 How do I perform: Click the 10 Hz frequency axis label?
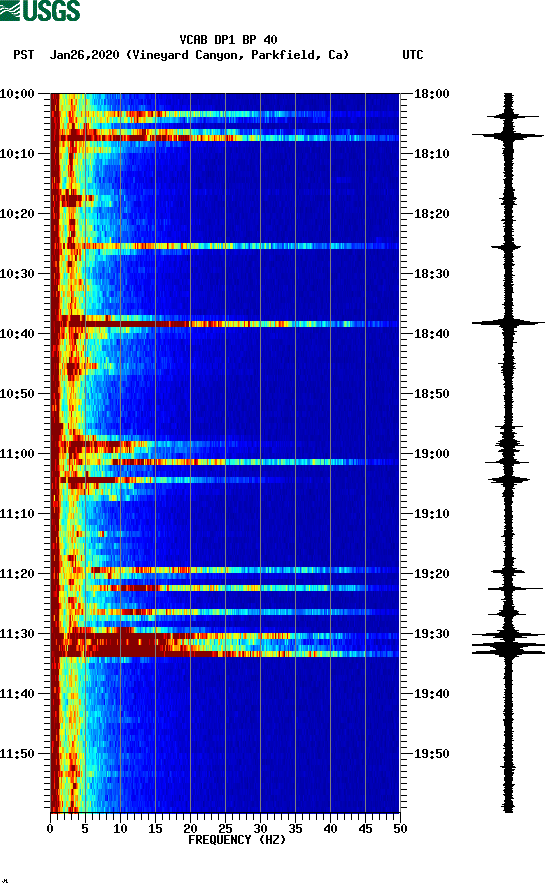(x=120, y=829)
